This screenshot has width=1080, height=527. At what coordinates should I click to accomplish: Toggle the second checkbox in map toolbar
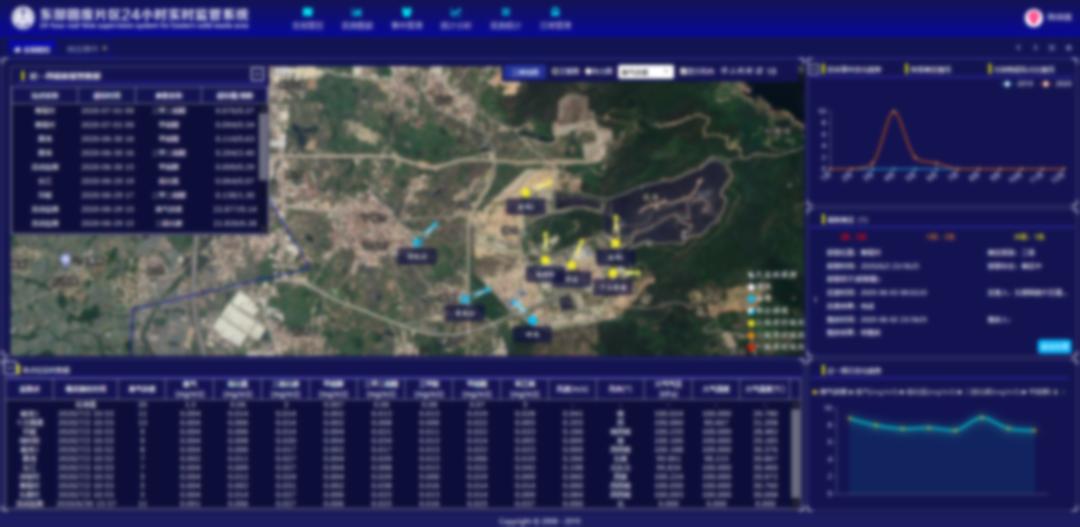pyautogui.click(x=588, y=72)
